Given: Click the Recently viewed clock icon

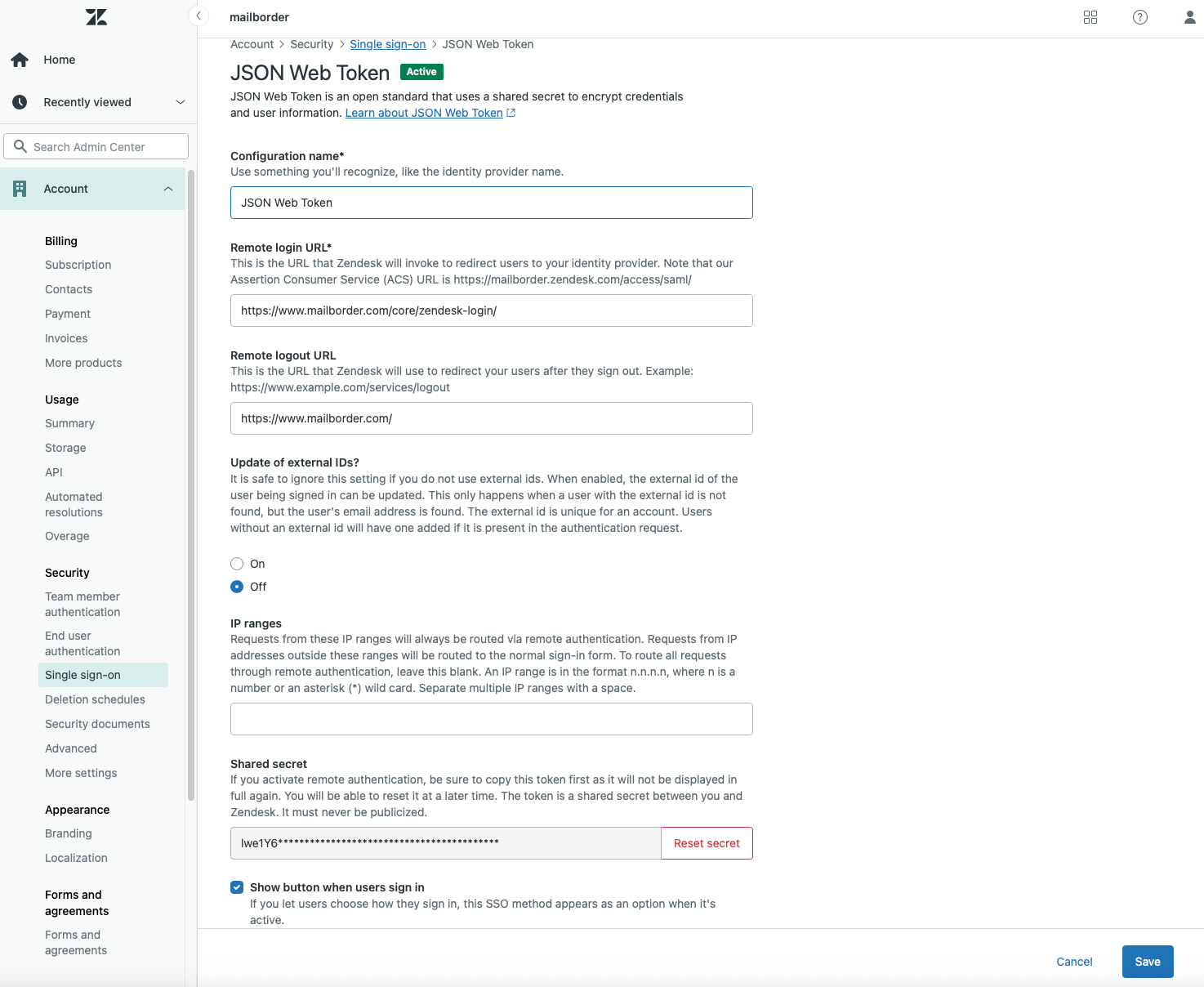Looking at the screenshot, I should (20, 101).
